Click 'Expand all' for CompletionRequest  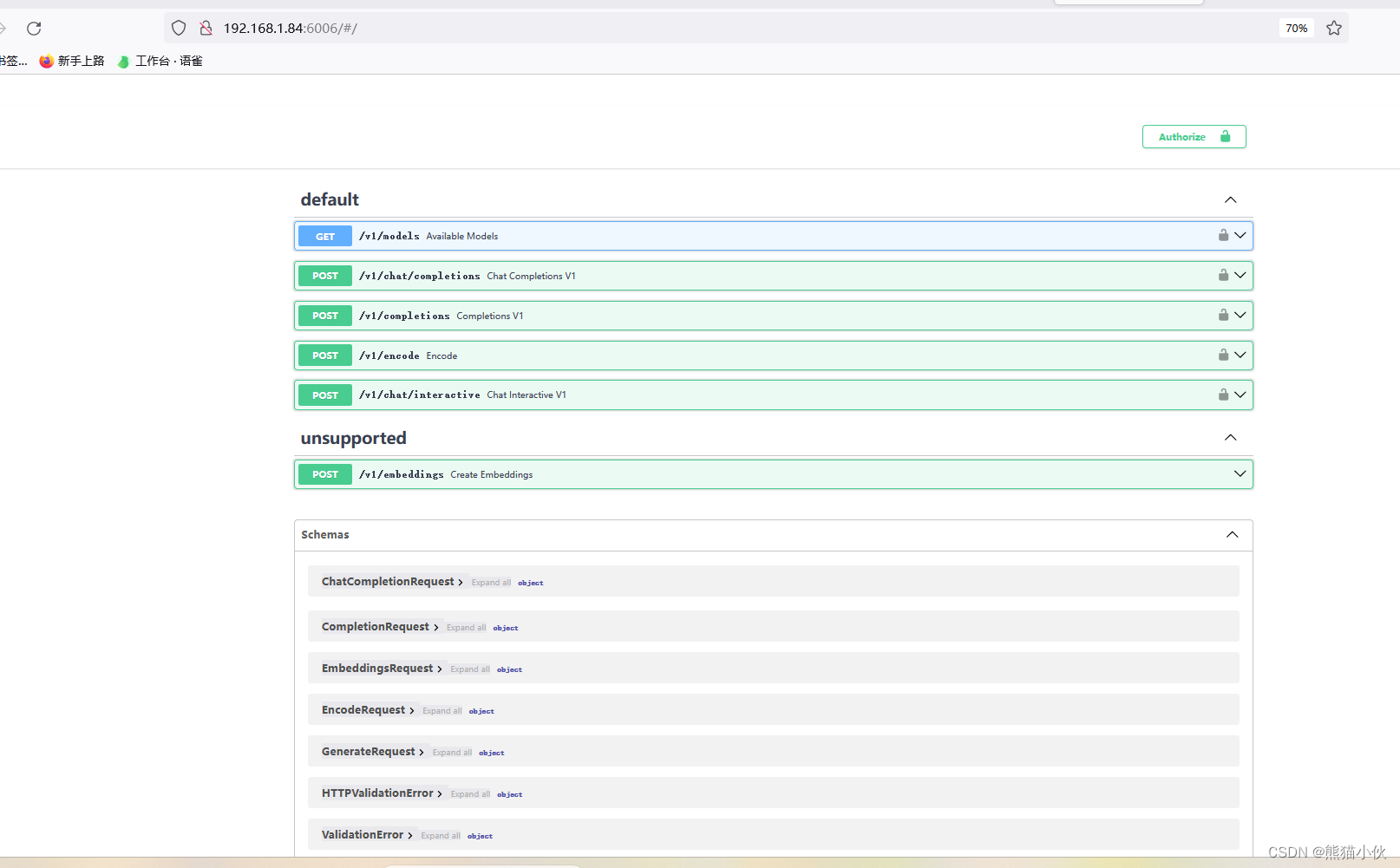tap(466, 628)
